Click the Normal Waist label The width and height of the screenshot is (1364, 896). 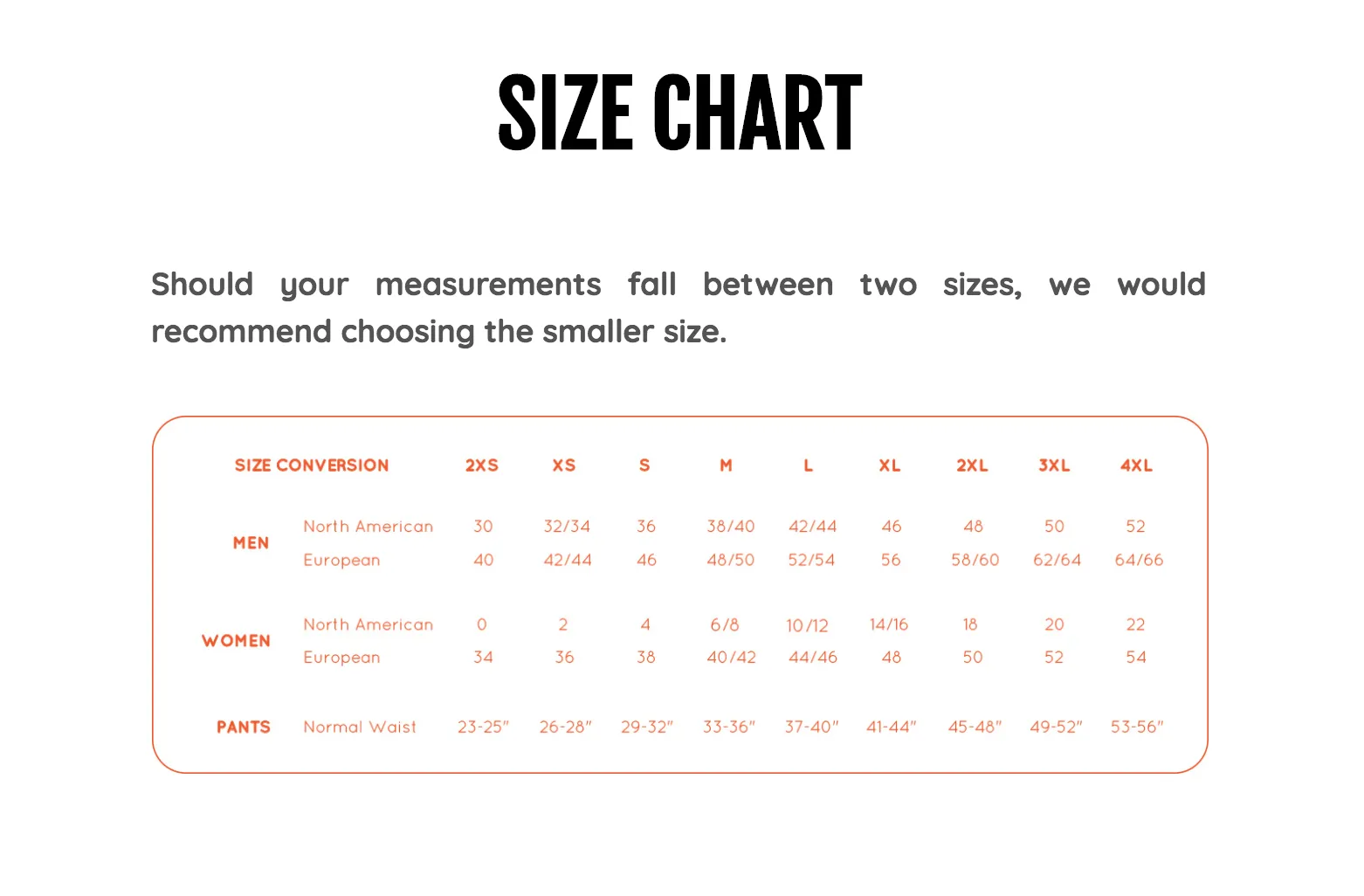[x=360, y=727]
